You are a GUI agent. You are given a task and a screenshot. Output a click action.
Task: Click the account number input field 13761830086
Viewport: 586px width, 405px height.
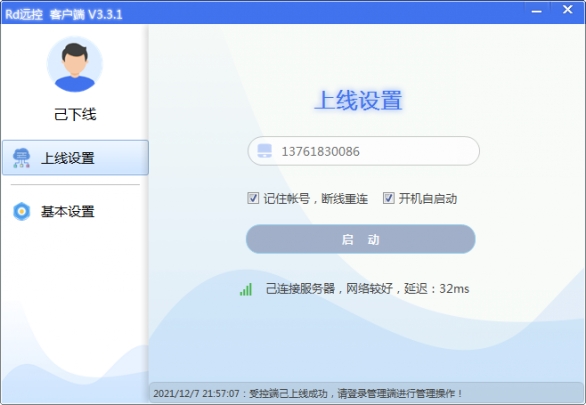[364, 151]
